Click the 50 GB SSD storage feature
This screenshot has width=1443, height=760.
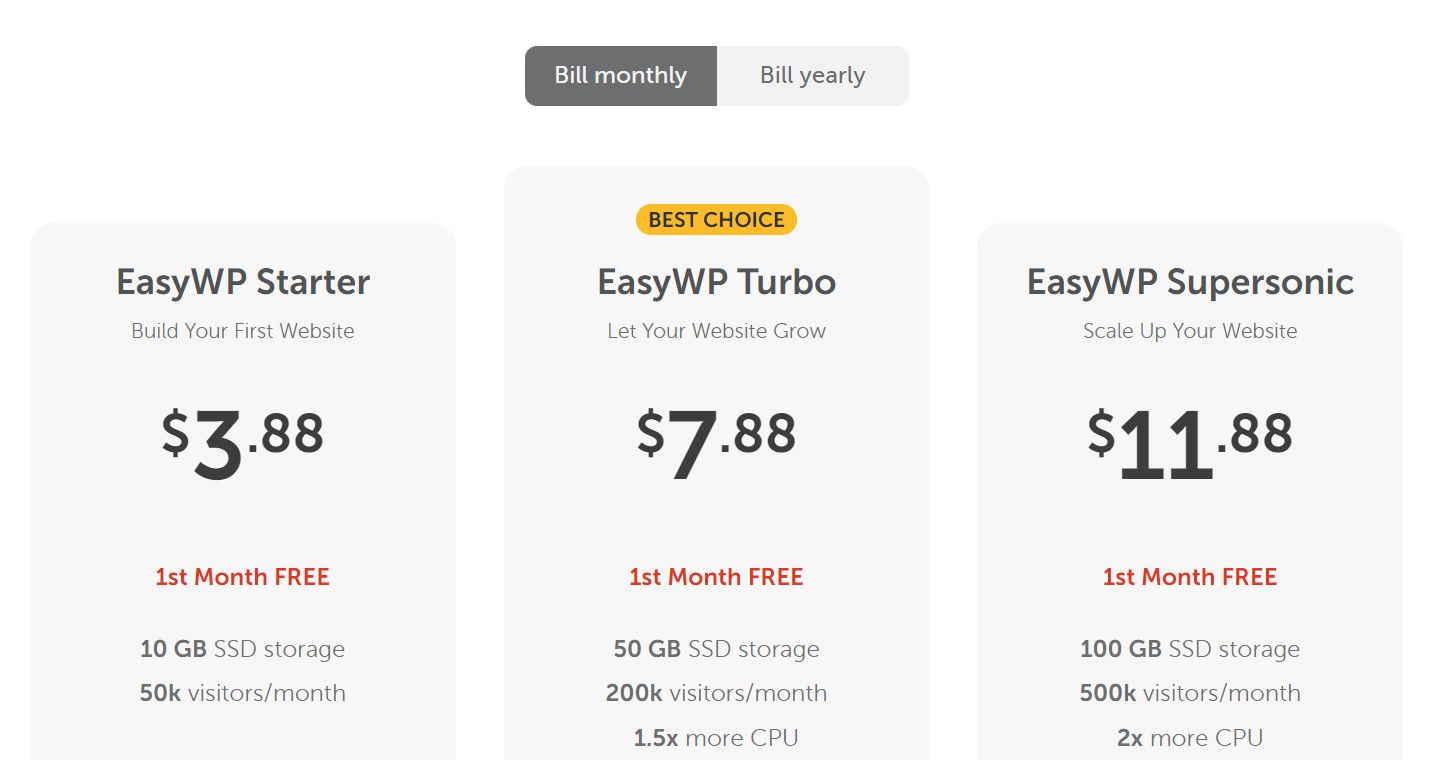click(716, 649)
